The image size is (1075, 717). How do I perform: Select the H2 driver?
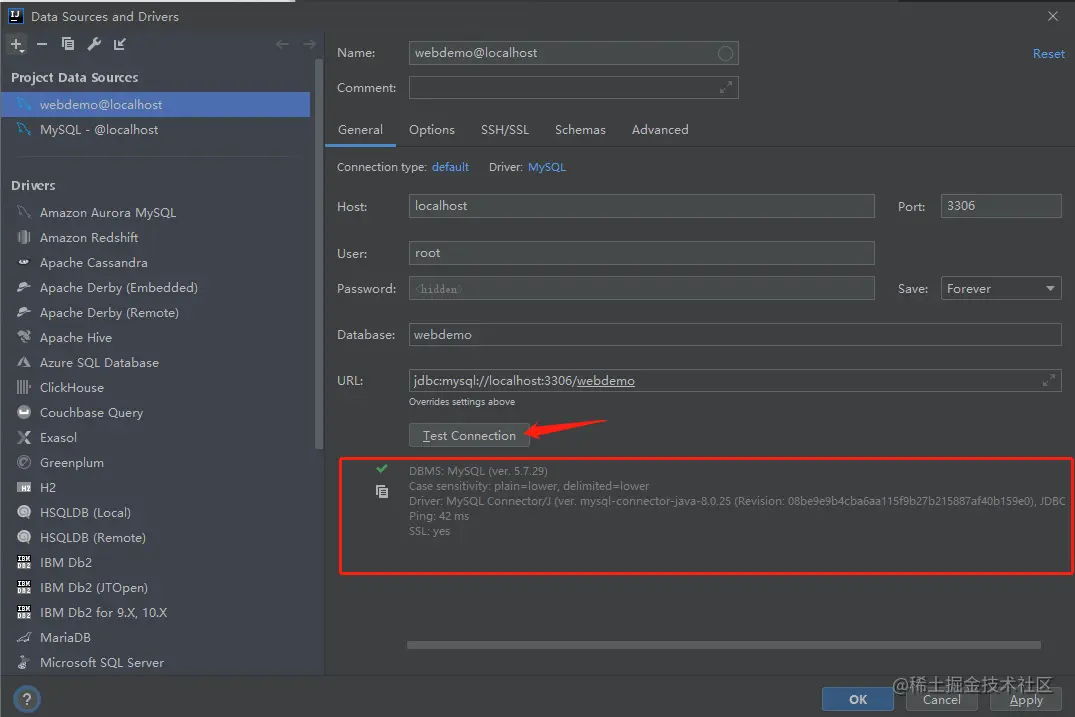(47, 488)
